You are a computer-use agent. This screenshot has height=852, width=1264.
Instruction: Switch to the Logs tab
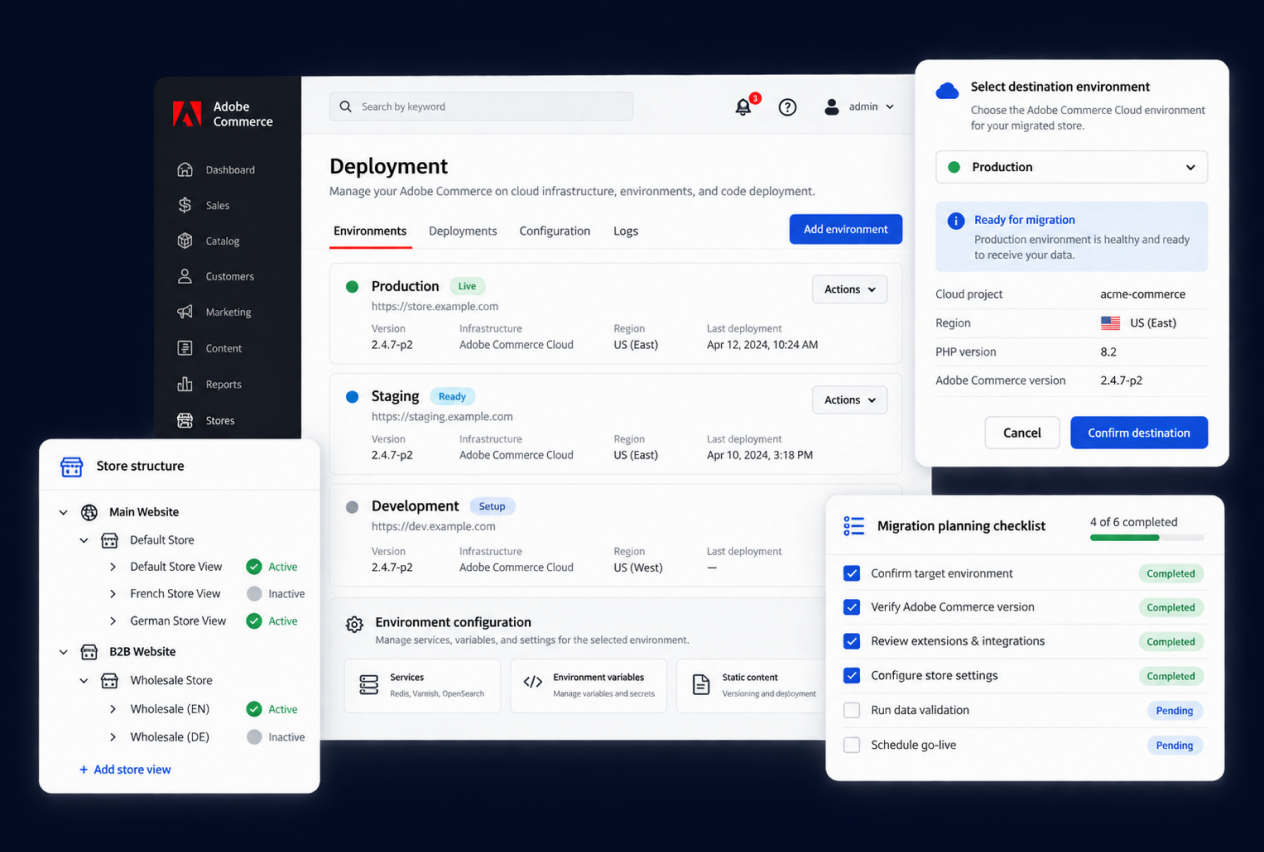[x=626, y=231]
